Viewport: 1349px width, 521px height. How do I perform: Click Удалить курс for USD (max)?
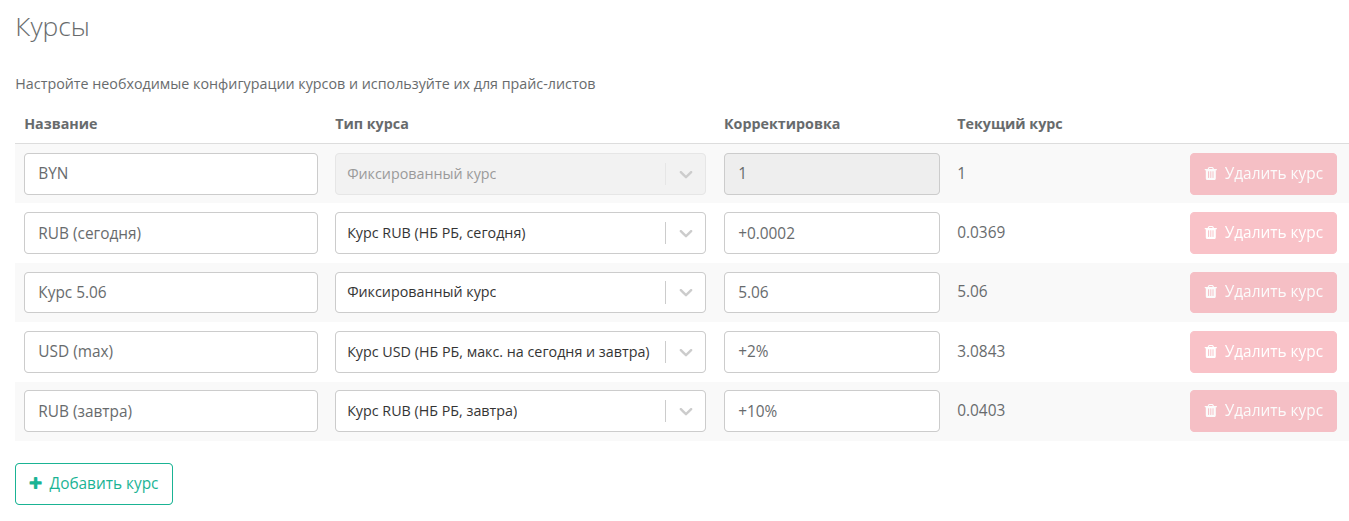pos(1263,352)
